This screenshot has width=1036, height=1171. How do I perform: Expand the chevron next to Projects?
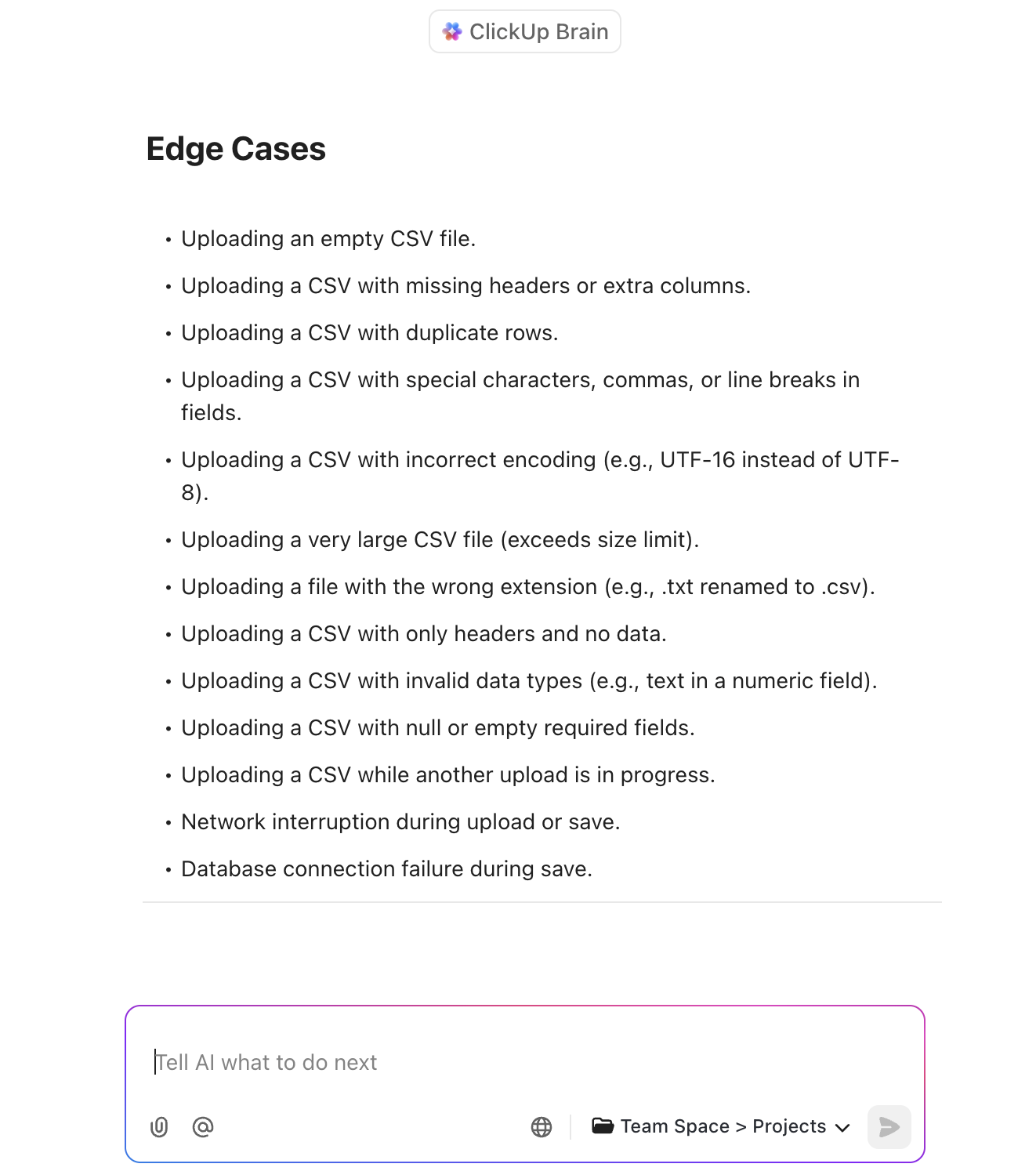pos(843,1127)
